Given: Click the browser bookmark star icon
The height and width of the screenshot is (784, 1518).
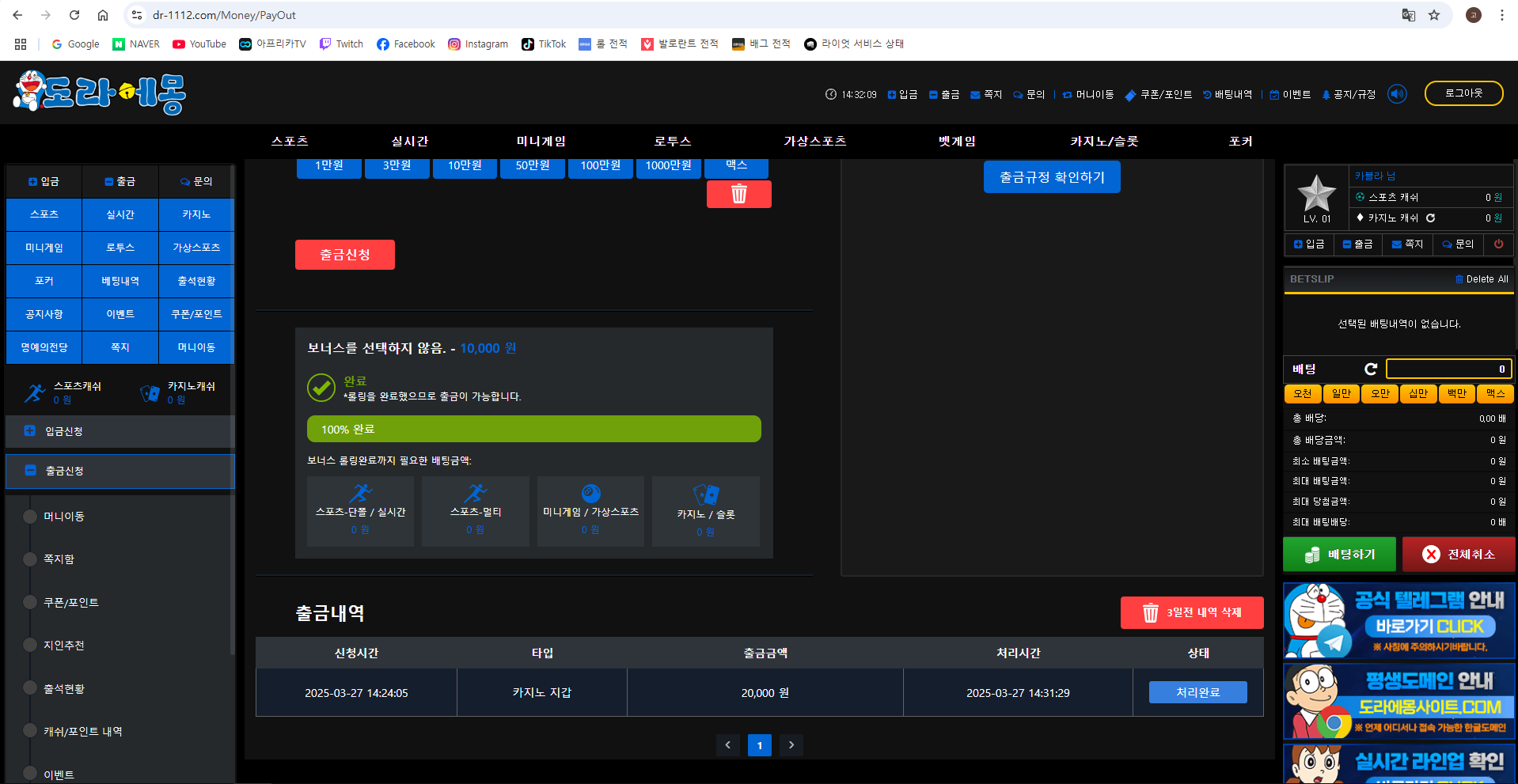Looking at the screenshot, I should point(1434,15).
